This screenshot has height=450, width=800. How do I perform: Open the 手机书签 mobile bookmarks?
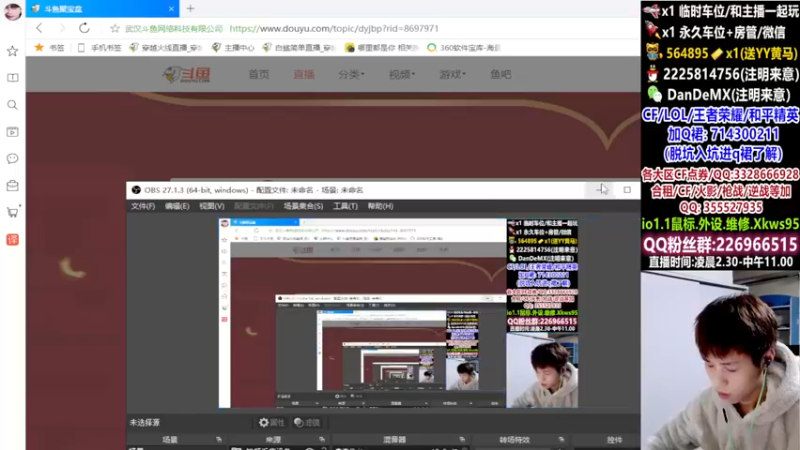(99, 47)
